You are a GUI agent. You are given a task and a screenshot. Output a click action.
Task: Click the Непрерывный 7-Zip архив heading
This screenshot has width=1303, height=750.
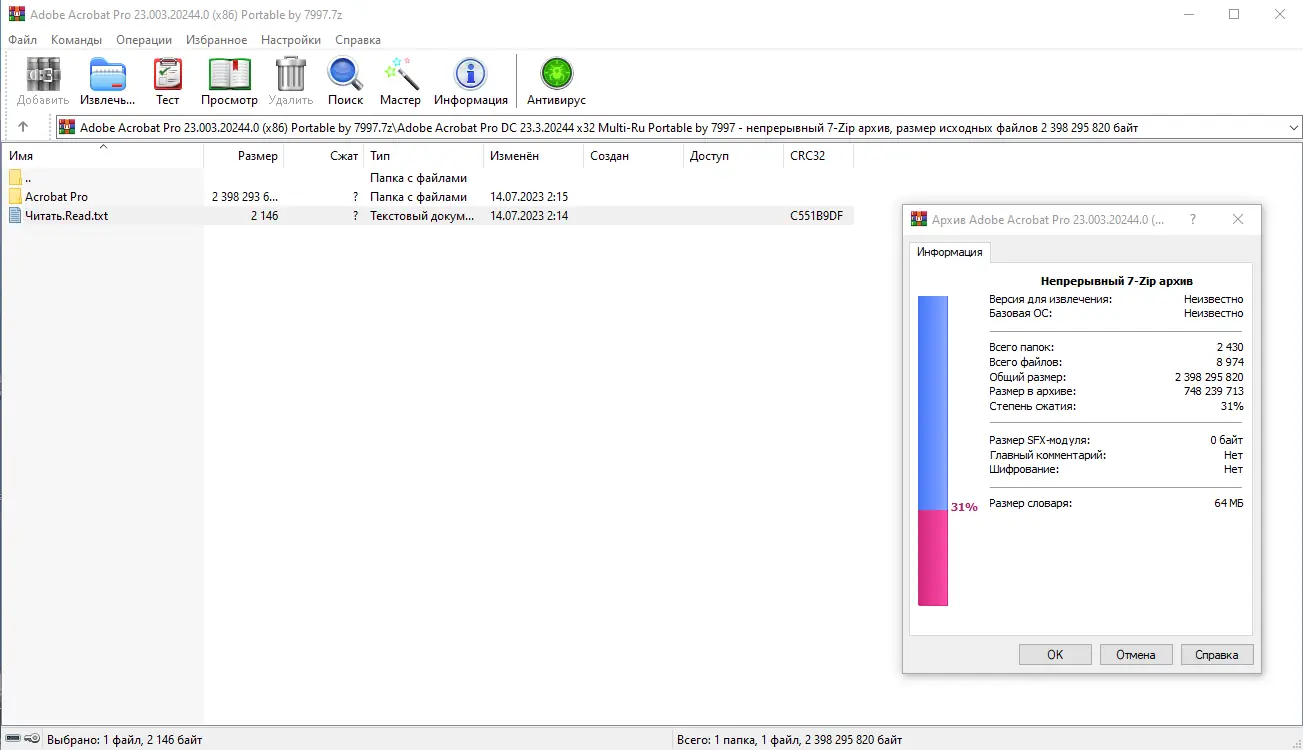pos(1116,281)
